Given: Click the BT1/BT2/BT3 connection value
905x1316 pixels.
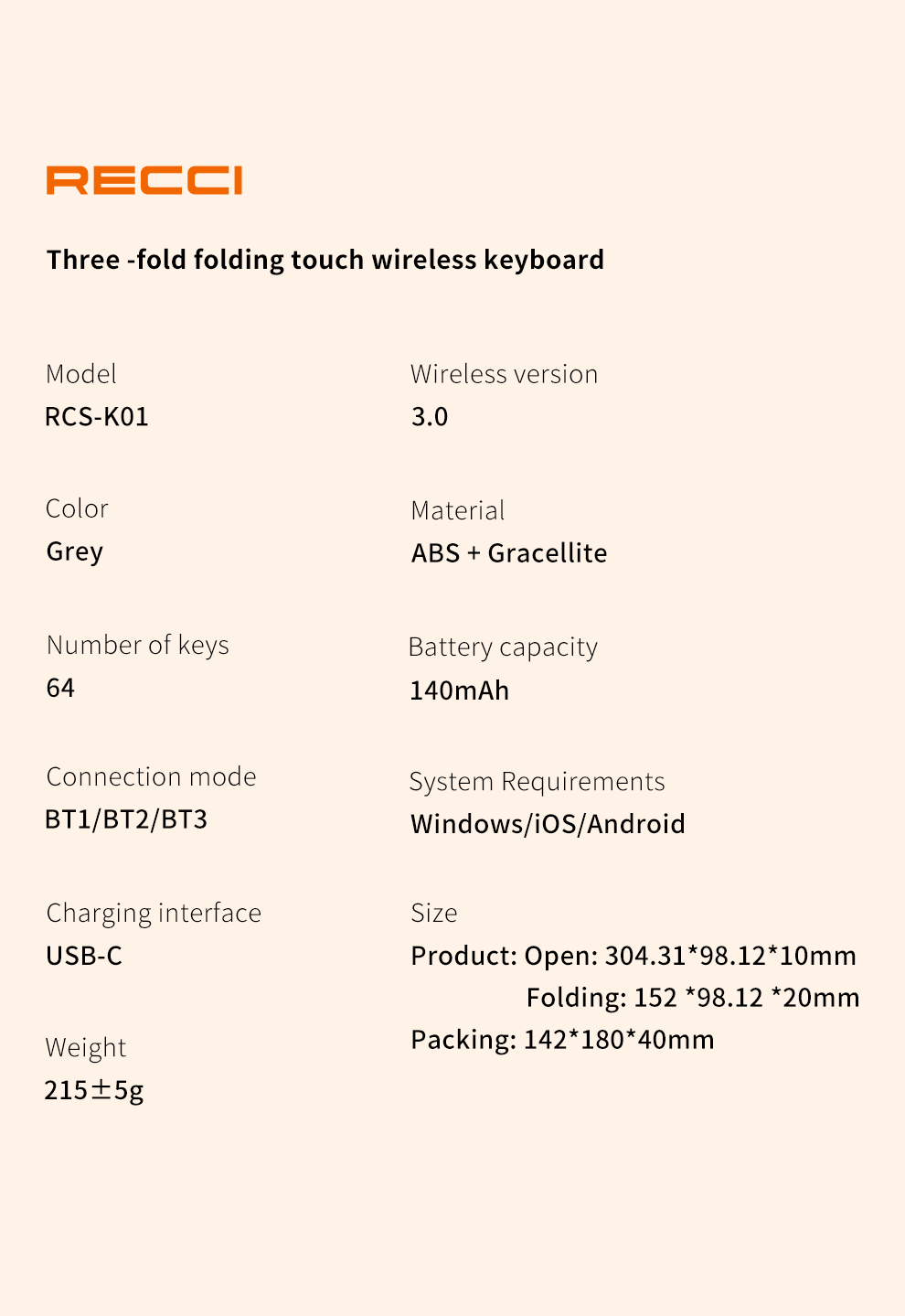Looking at the screenshot, I should [x=126, y=819].
